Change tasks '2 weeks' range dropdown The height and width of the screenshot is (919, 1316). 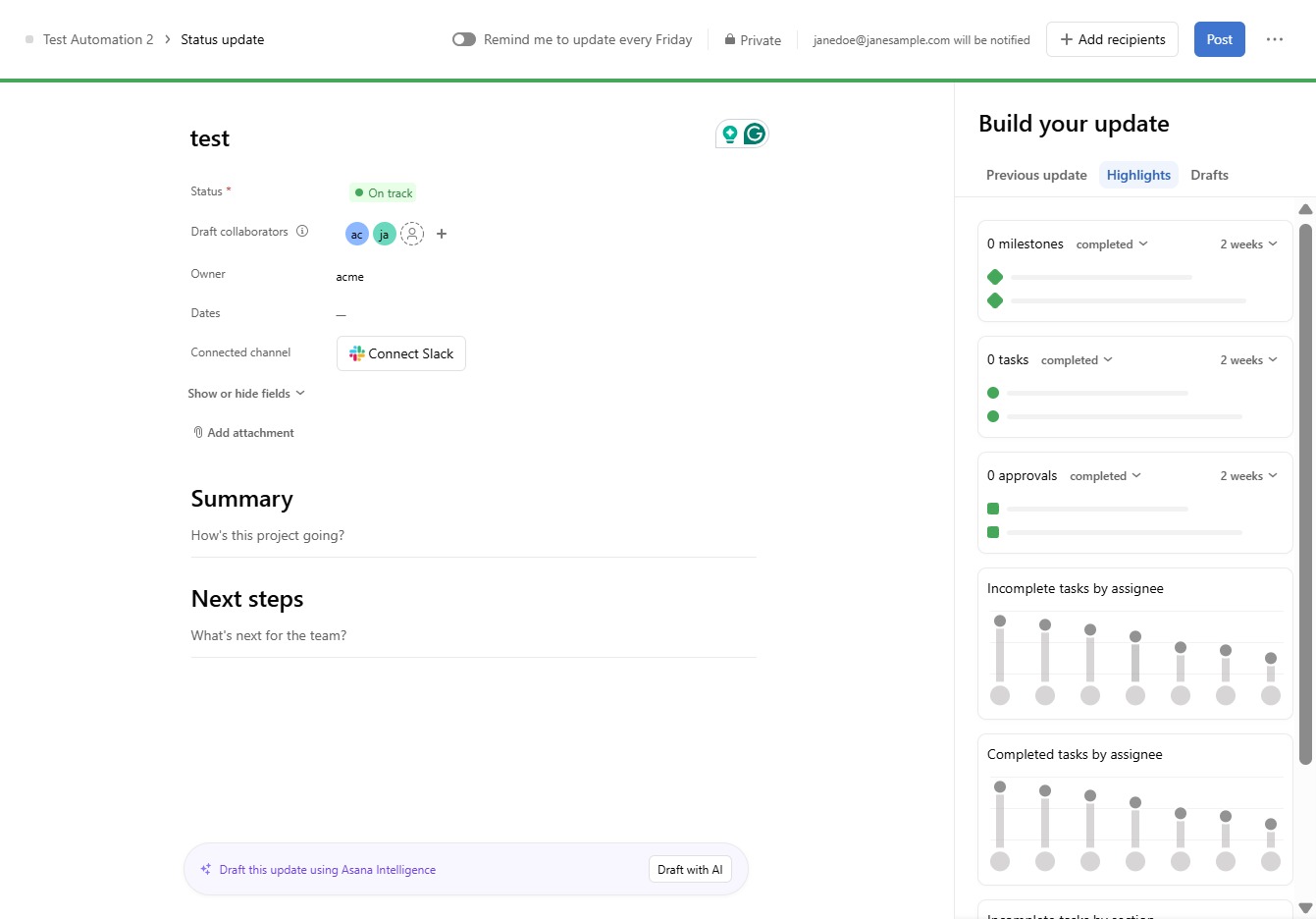pos(1248,360)
